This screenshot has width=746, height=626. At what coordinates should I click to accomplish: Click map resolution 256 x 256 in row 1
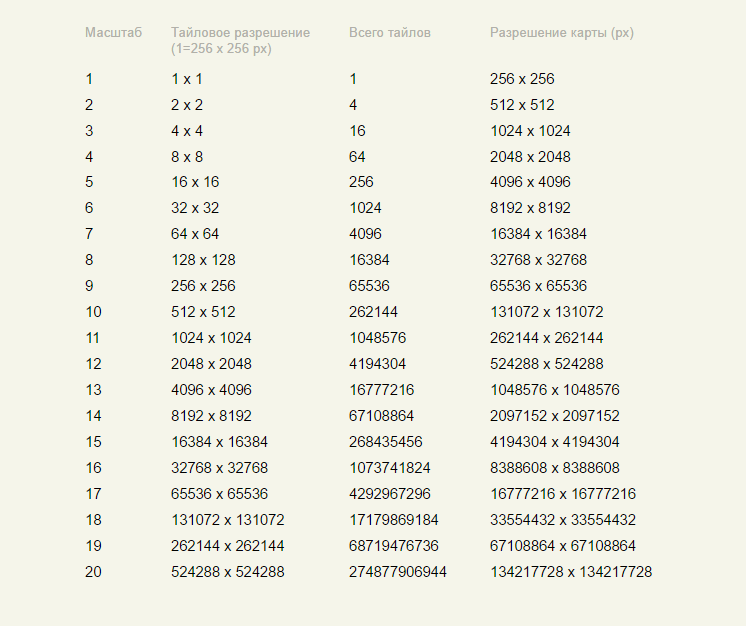point(522,79)
